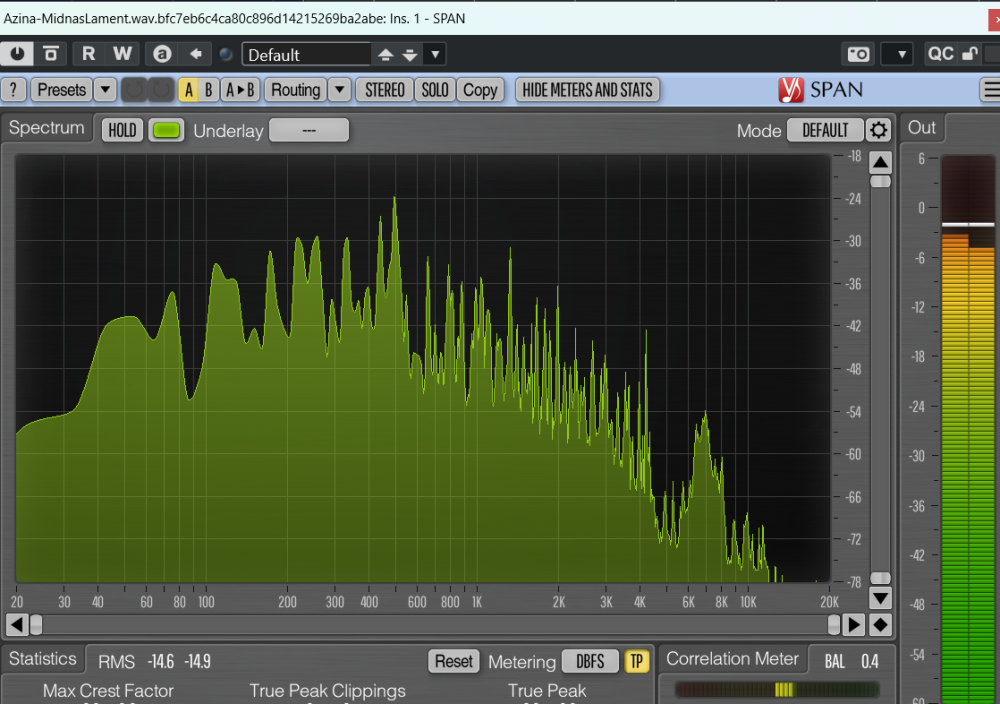Image resolution: width=1000 pixels, height=704 pixels.
Task: Open the question mark help button
Action: tap(13, 90)
